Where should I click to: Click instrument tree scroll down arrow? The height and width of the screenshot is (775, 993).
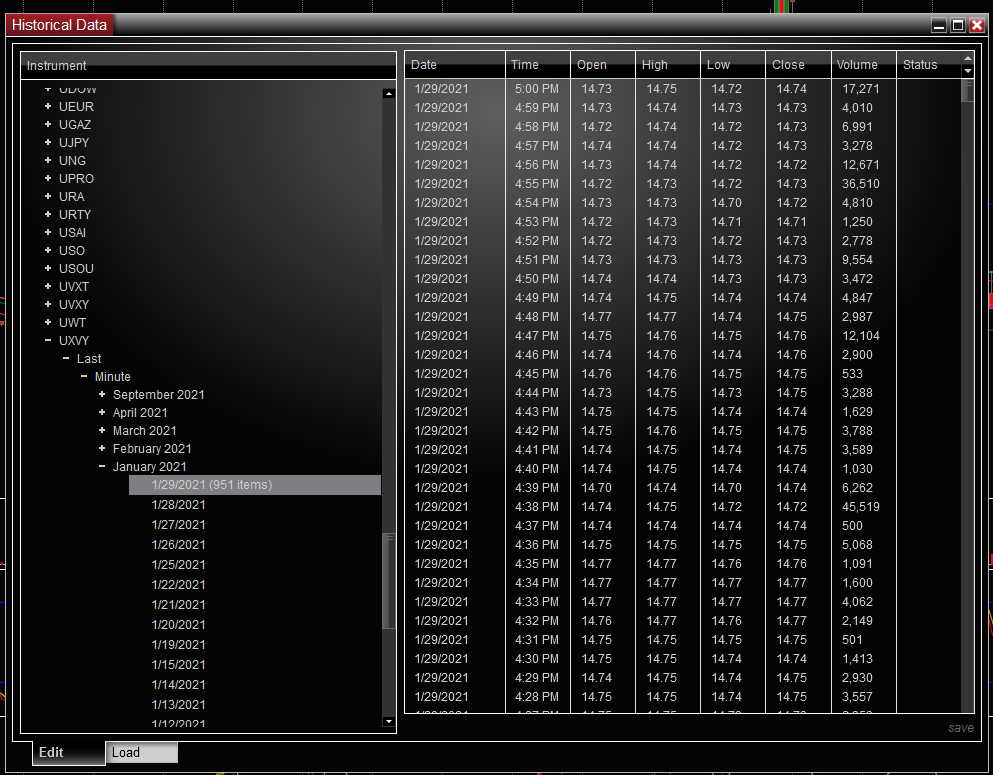click(389, 721)
